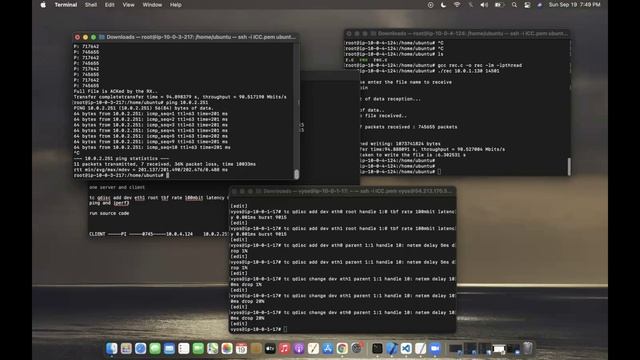Click the 'ping statistics' line
The image size is (640, 360).
(121, 158)
